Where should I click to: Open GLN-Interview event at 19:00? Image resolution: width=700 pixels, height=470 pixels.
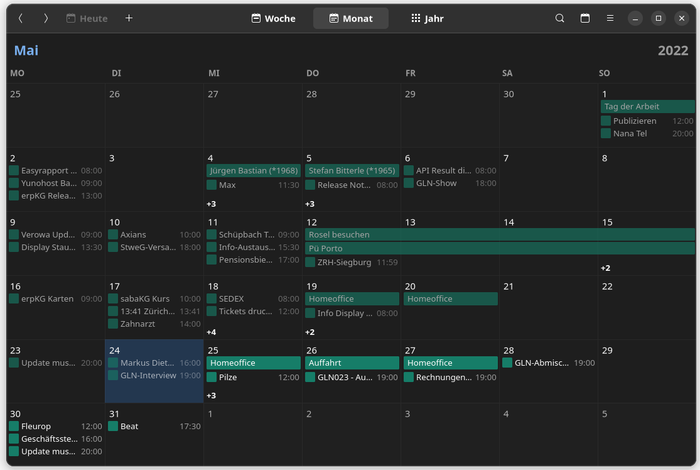[154, 375]
